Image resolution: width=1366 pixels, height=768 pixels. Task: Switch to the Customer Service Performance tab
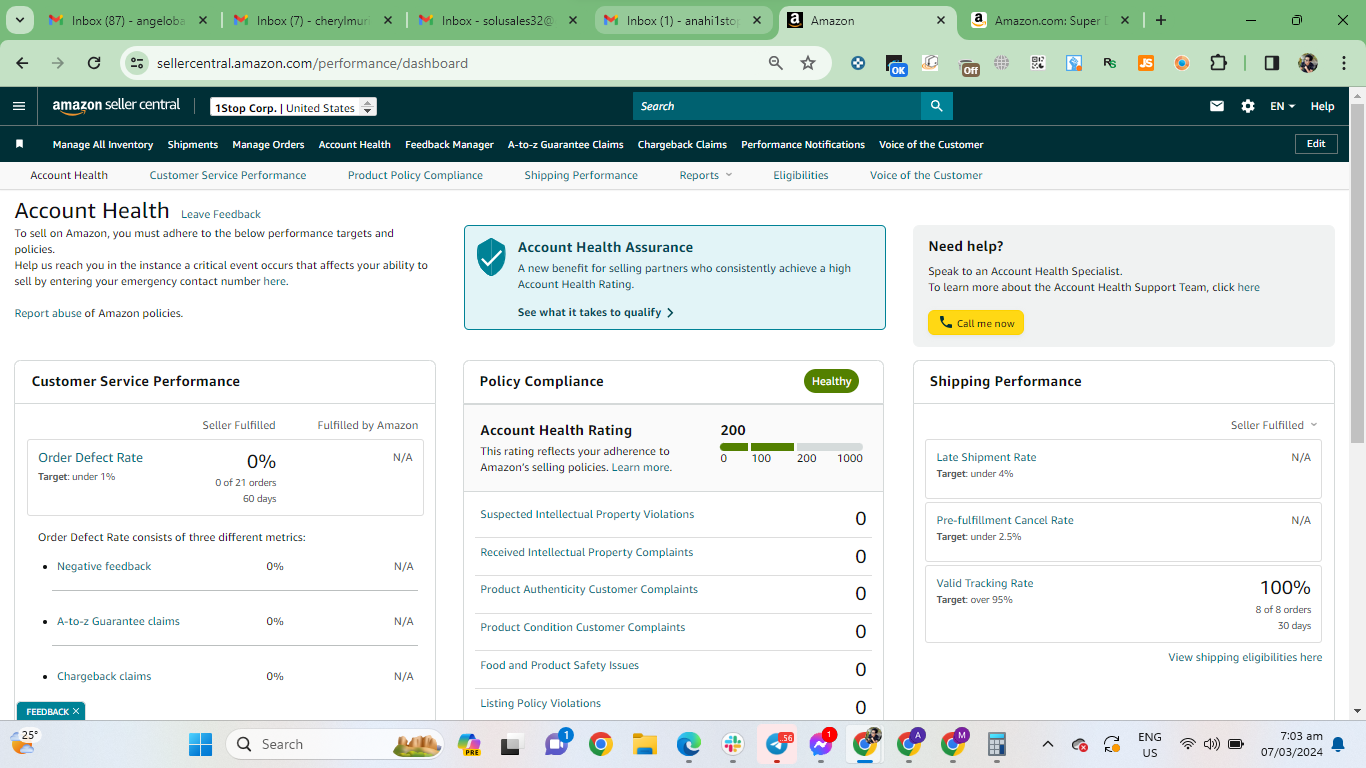tap(228, 175)
